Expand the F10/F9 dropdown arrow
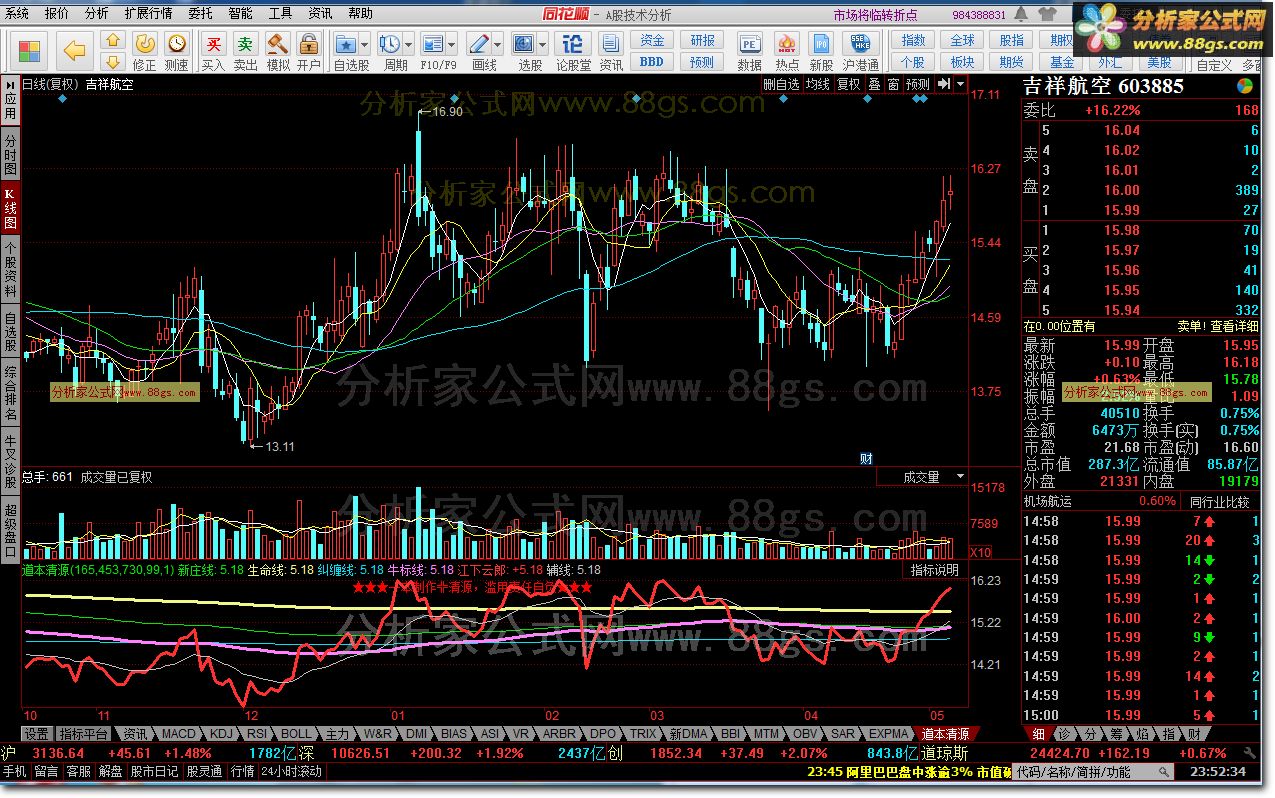1275x798 pixels. [452, 45]
